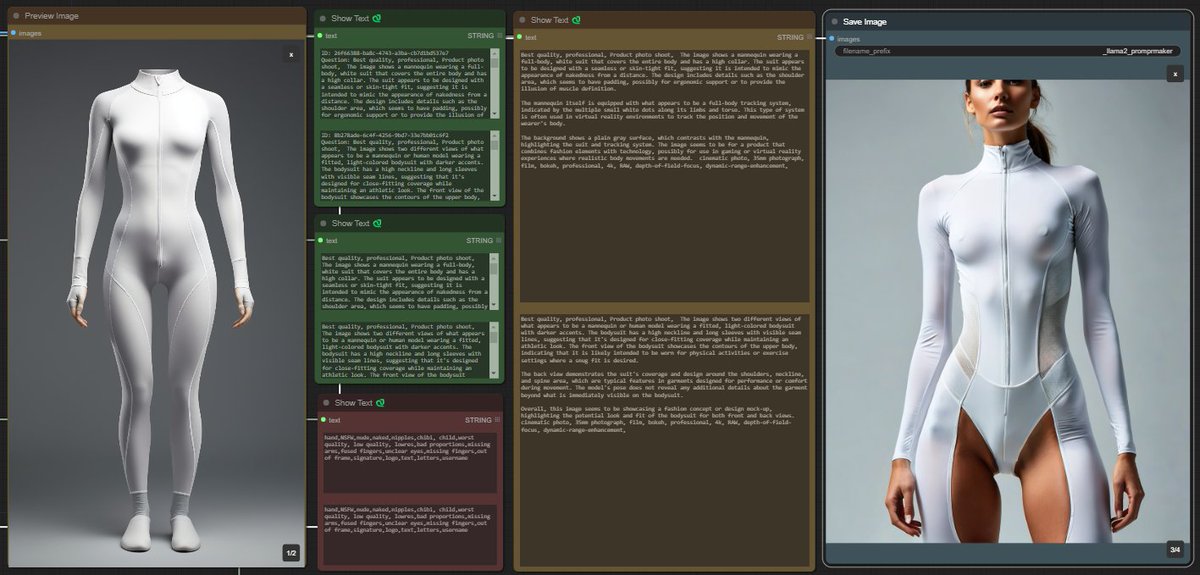Click the text input slot of the red Show Text node
The width and height of the screenshot is (1200, 575).
pos(322,419)
